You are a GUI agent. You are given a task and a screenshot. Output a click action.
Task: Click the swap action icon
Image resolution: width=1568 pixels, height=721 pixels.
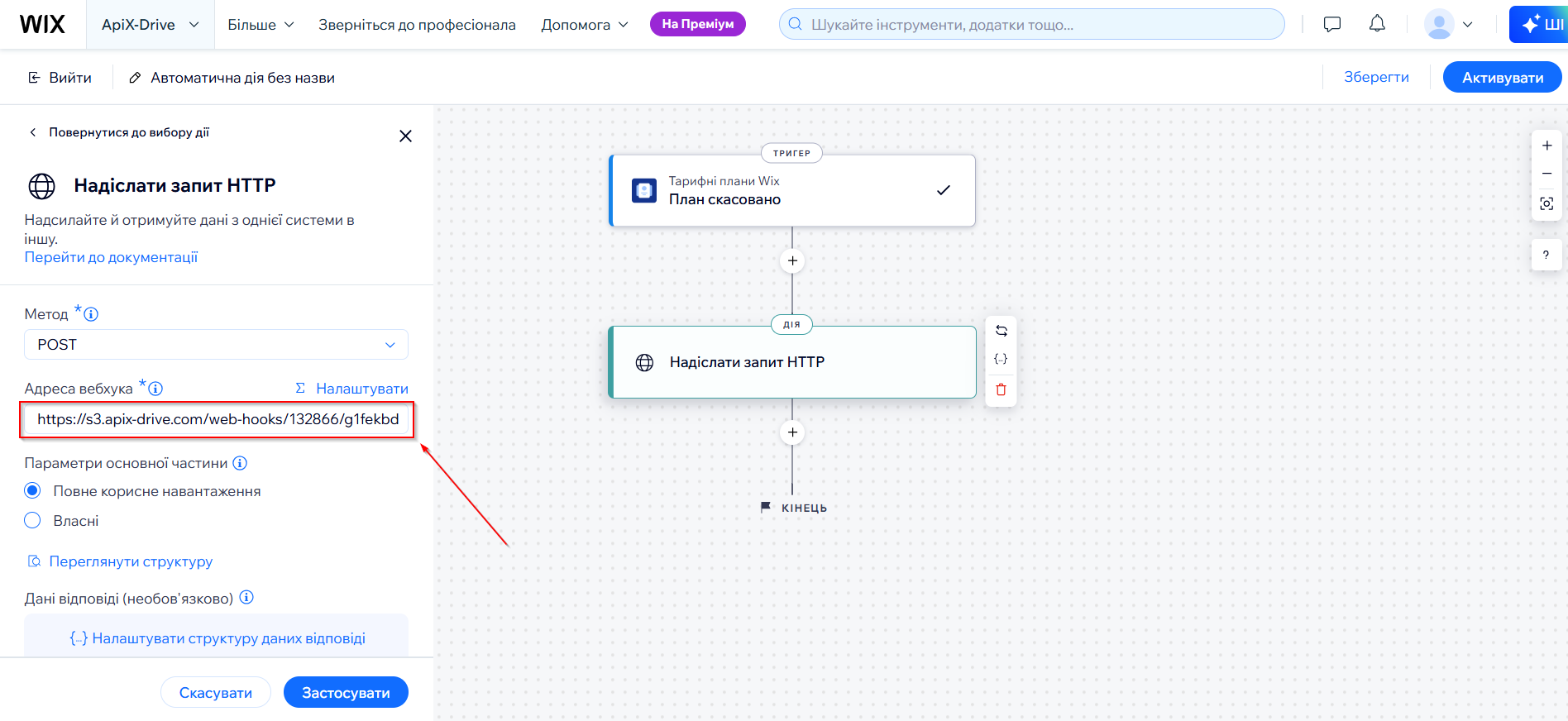point(1001,331)
